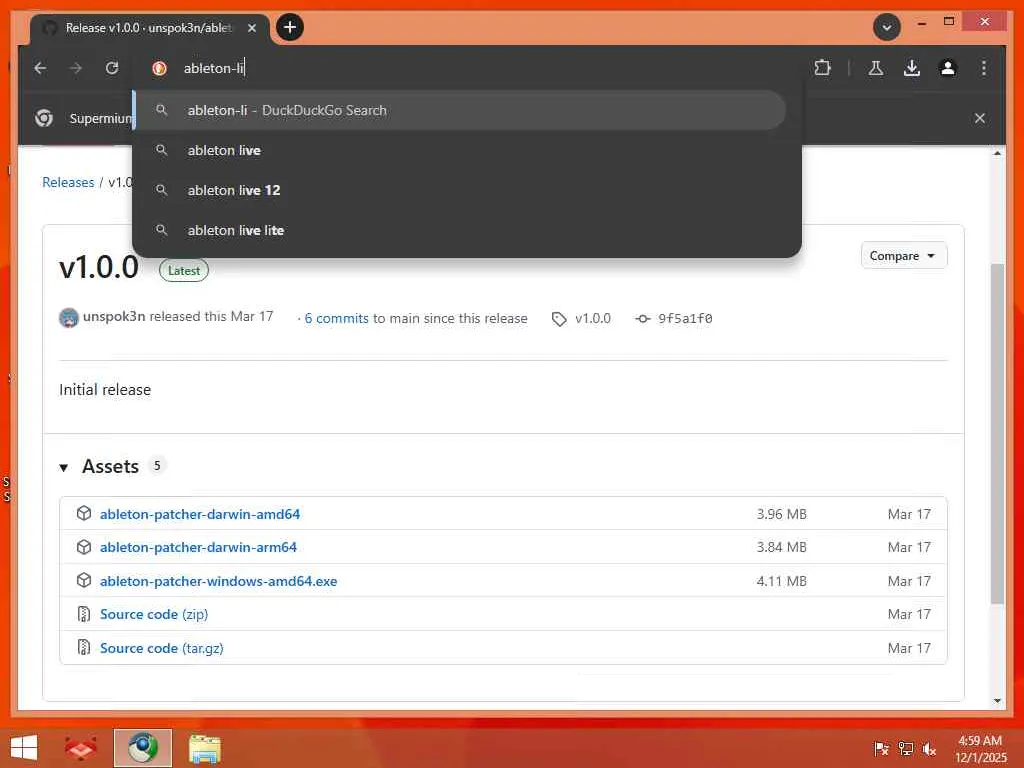This screenshot has width=1024, height=768.
Task: Click the Action Center flag tray icon
Action: (882, 749)
